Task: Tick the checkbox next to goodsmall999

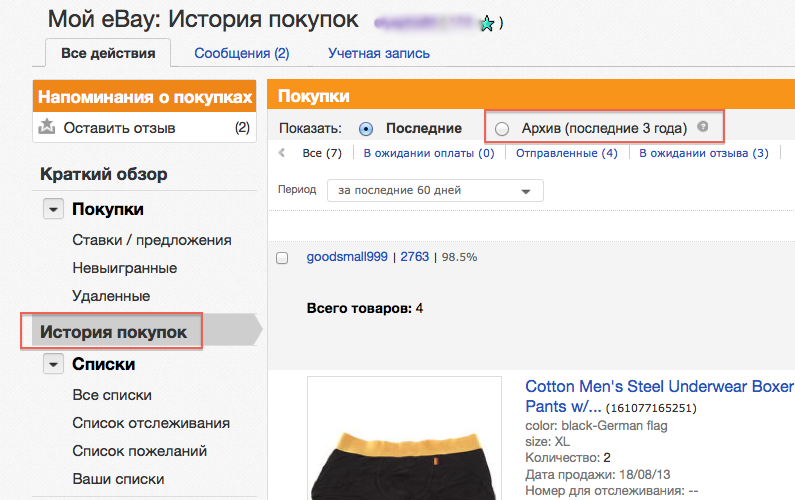Action: [x=282, y=258]
